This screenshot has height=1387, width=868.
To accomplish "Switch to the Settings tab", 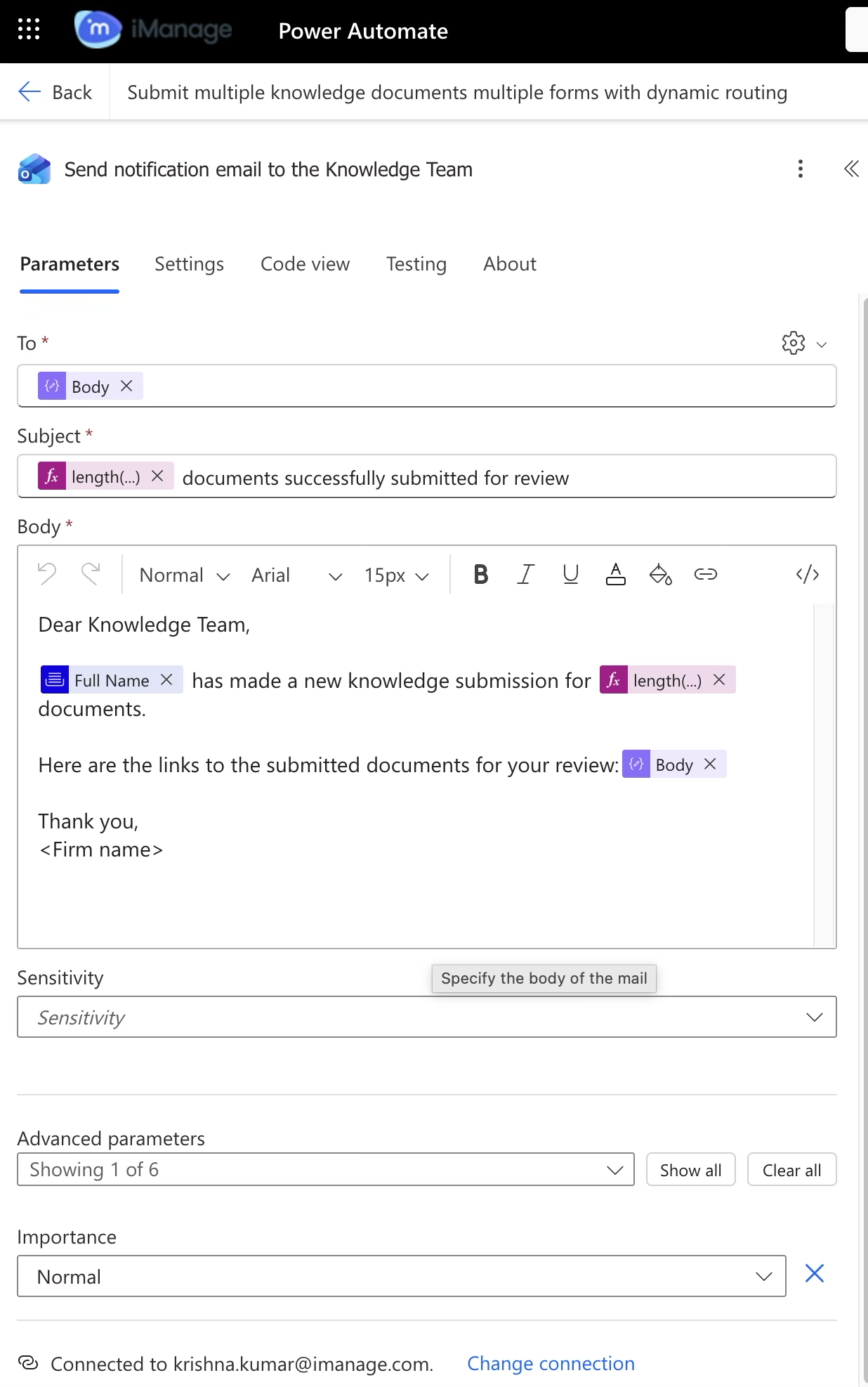I will (x=189, y=264).
